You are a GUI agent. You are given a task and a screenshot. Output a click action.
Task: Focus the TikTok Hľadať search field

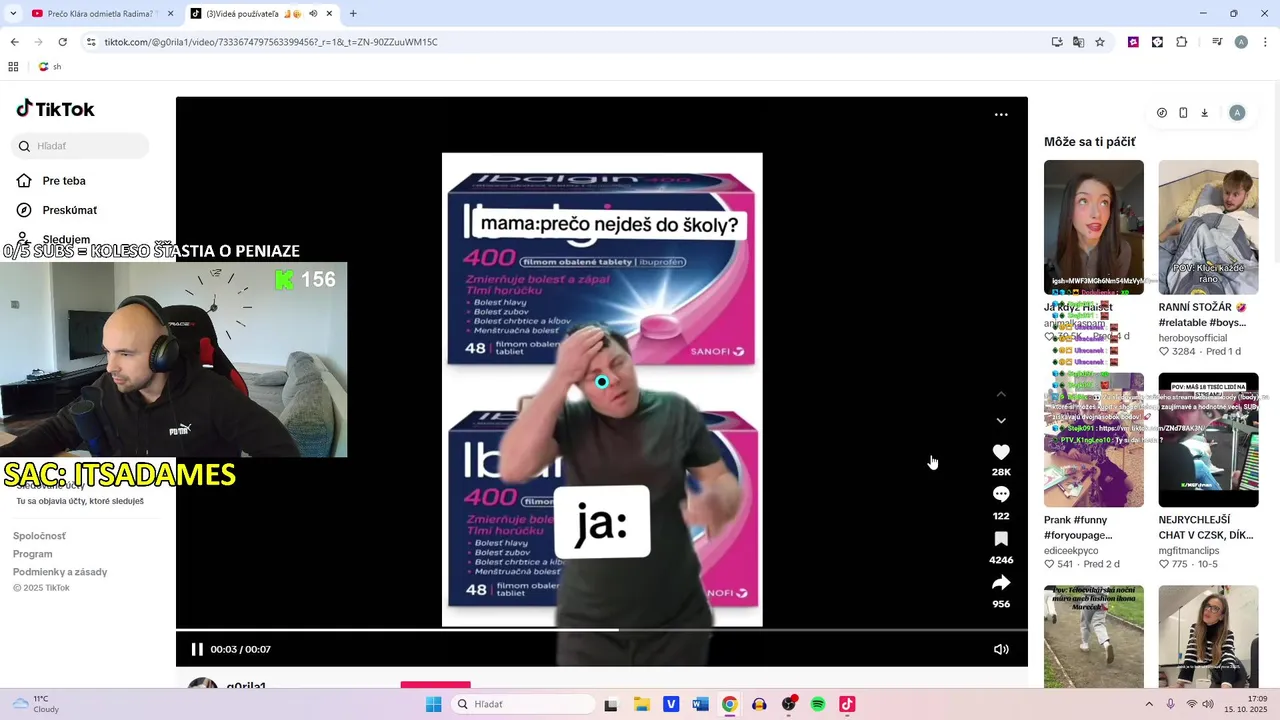tap(80, 146)
